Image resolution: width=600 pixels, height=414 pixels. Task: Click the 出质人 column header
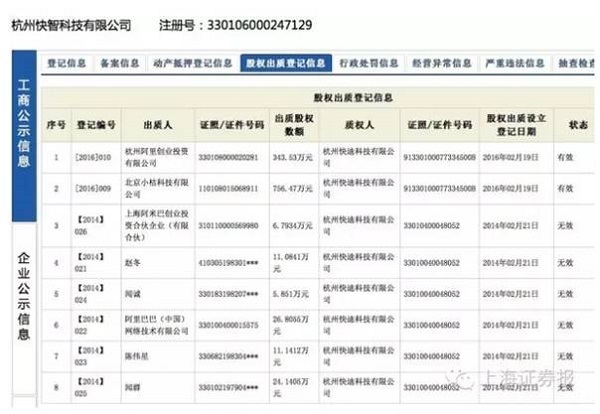coord(158,125)
